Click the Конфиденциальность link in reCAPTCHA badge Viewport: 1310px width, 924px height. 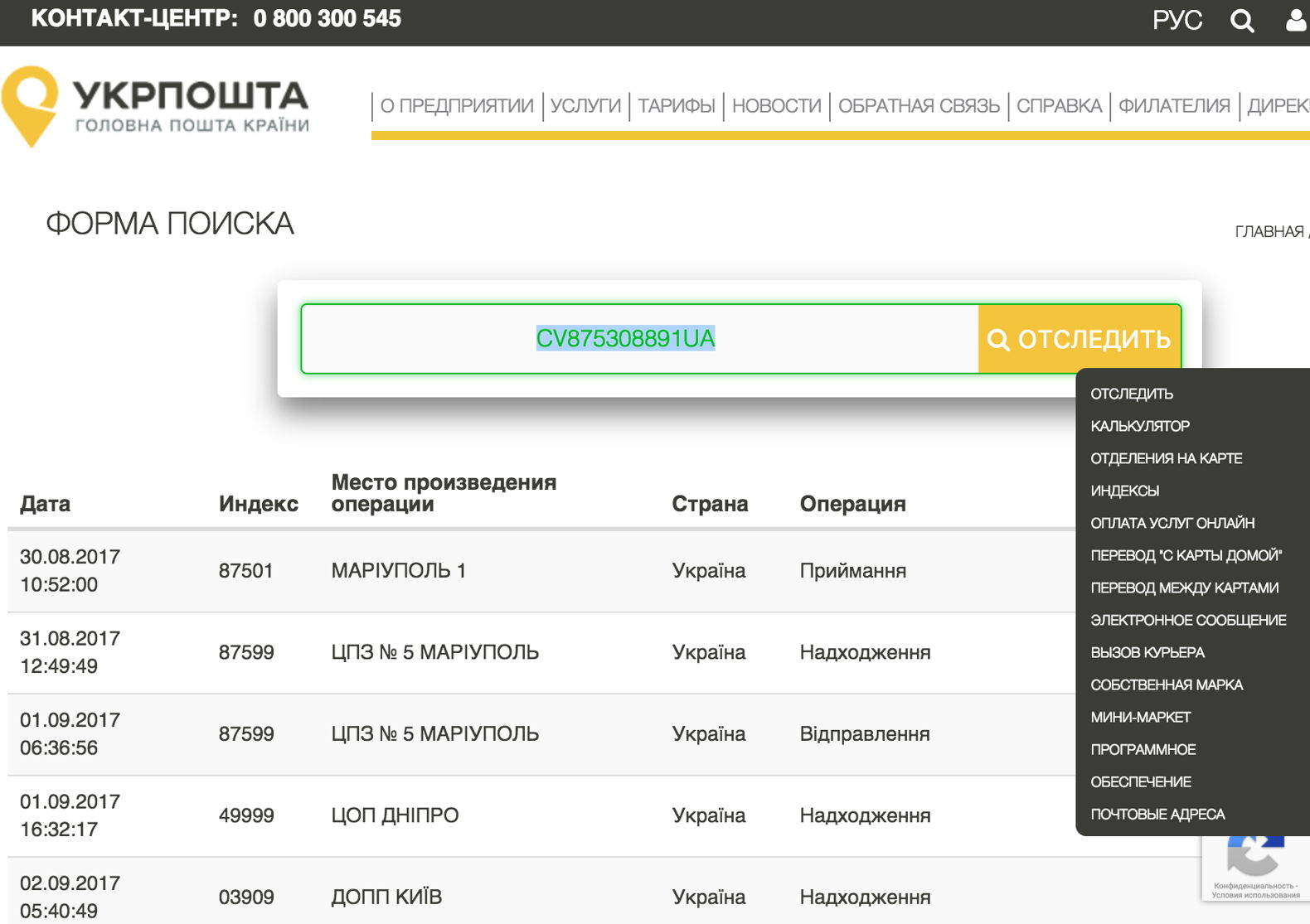1253,886
